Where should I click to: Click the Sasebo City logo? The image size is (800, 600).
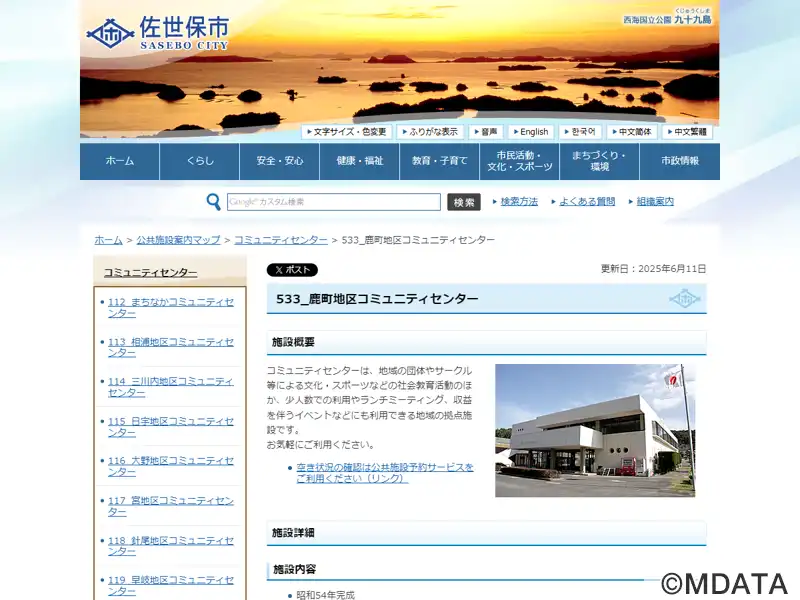point(158,33)
